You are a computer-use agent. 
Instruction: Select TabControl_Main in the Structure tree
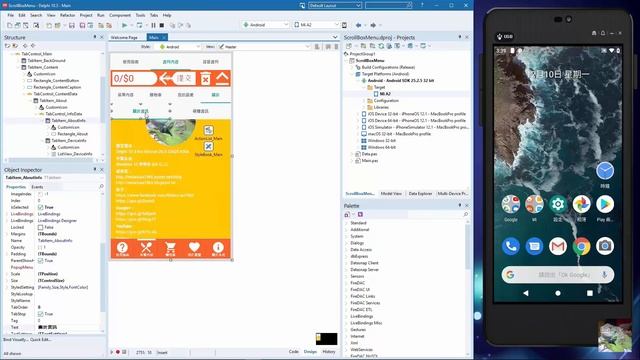[37, 54]
